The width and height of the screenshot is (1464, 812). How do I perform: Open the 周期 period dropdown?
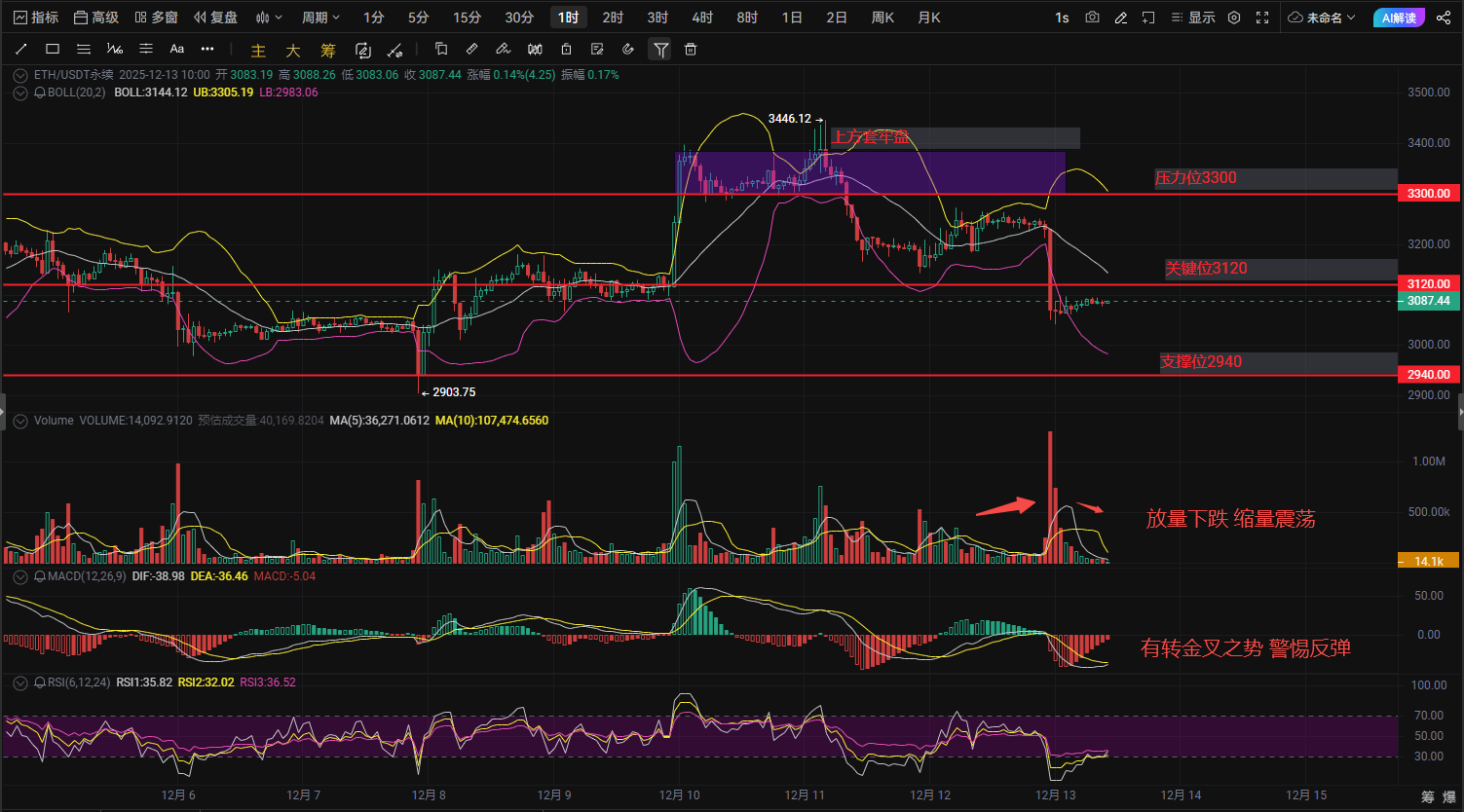[x=320, y=18]
